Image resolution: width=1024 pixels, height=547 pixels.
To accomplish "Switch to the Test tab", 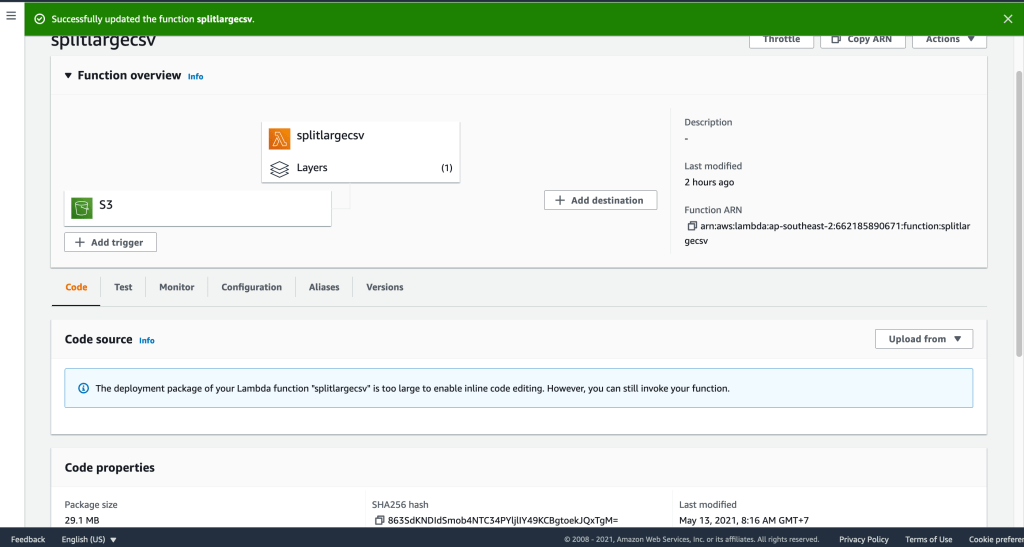I will point(123,287).
